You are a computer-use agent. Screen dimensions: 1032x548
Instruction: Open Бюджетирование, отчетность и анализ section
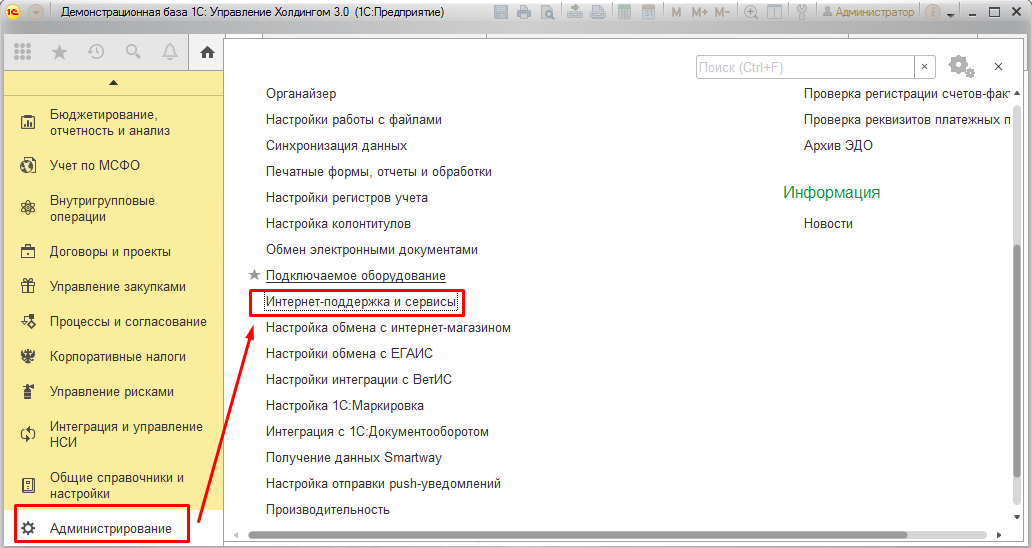click(x=113, y=122)
